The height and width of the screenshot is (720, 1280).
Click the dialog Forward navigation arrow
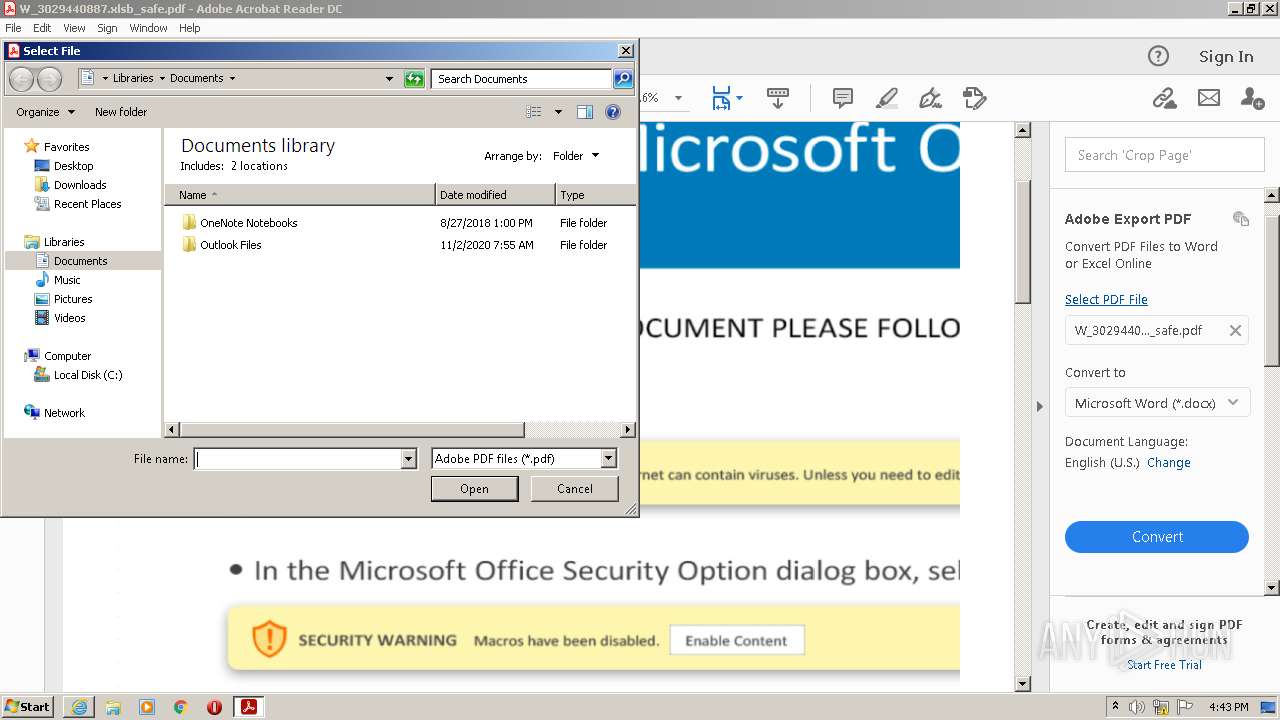pyautogui.click(x=49, y=78)
